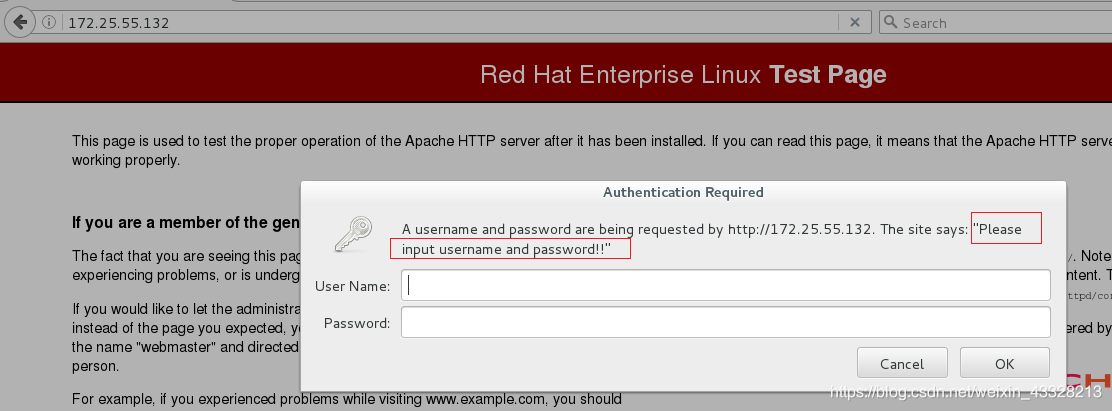Screen dimensions: 1112x411
Task: Cancel the authentication dialog
Action: point(902,363)
